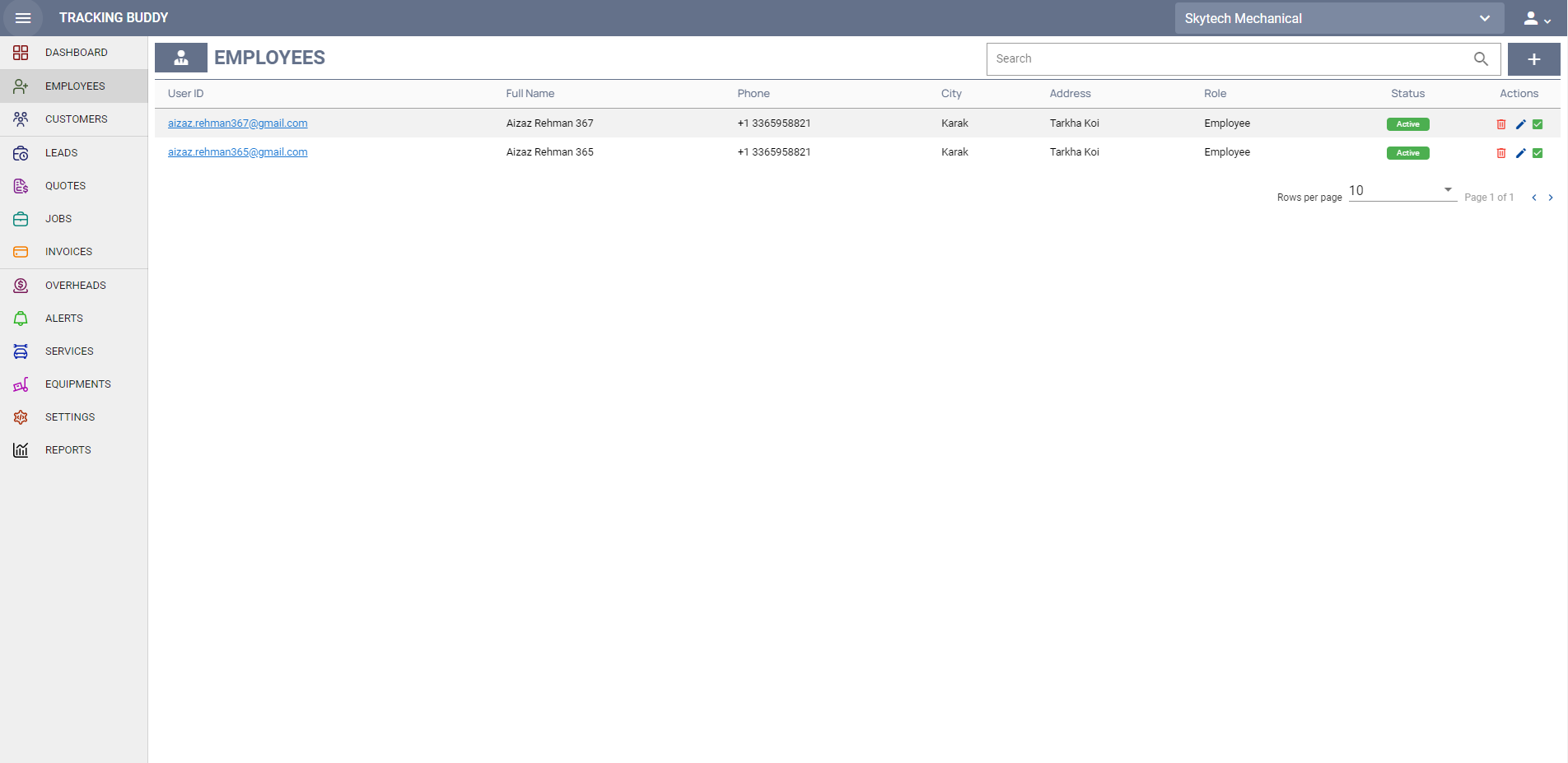Click the Leads sidebar icon
Image resolution: width=1568 pixels, height=763 pixels.
pos(21,153)
